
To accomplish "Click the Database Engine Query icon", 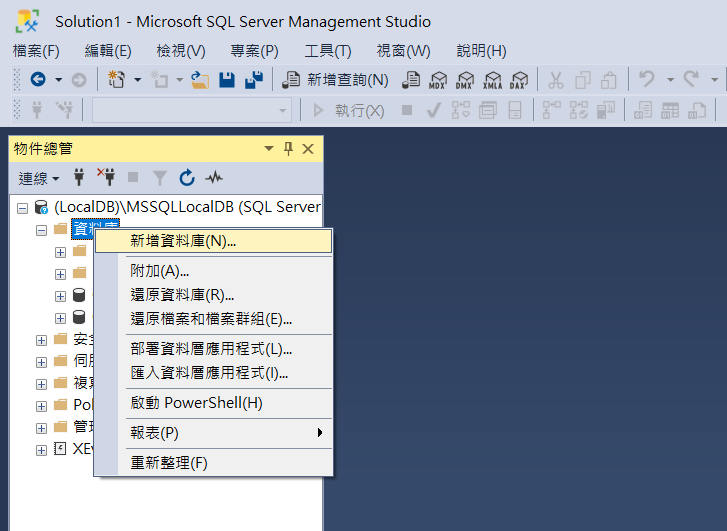I will pyautogui.click(x=411, y=80).
